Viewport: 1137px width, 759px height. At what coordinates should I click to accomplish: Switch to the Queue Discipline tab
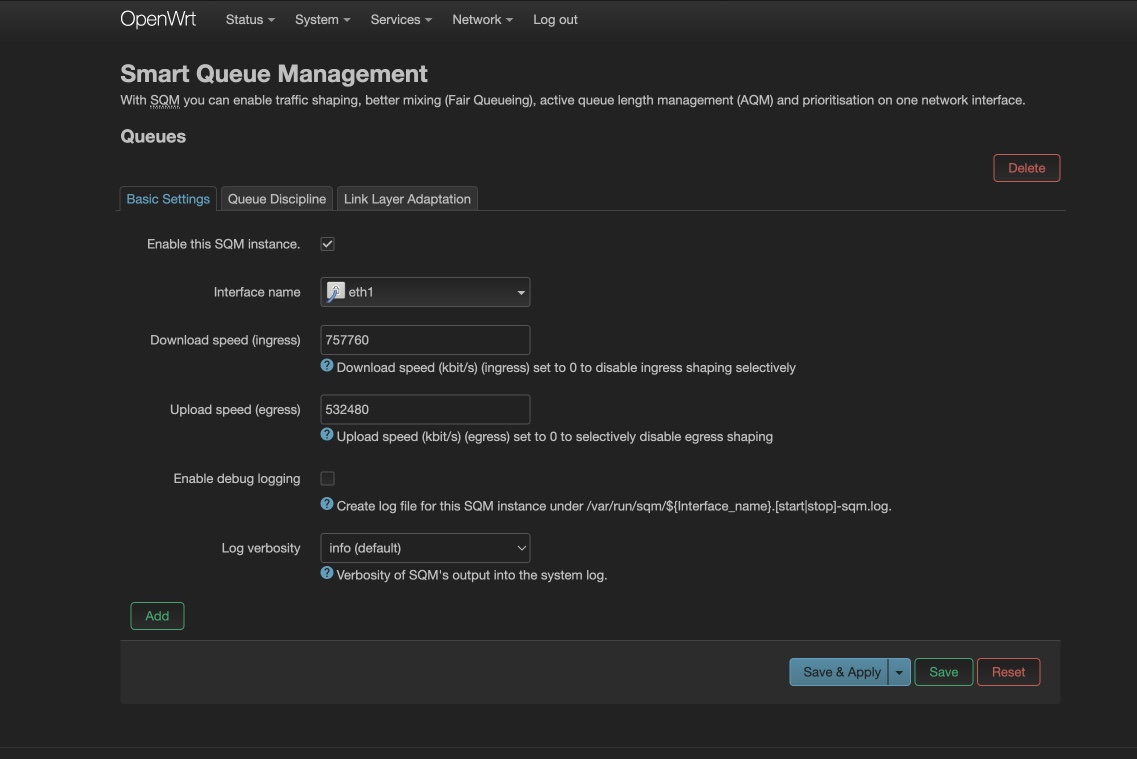[277, 199]
